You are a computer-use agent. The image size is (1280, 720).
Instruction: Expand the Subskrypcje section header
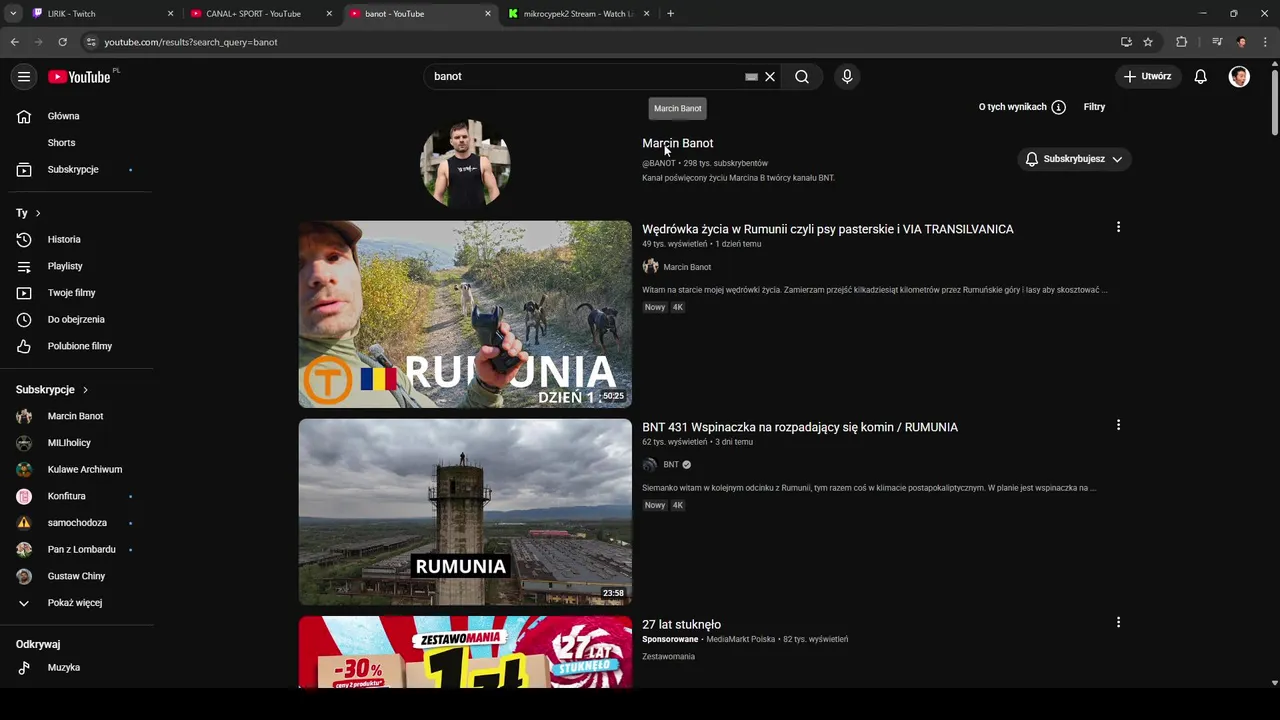tap(52, 390)
